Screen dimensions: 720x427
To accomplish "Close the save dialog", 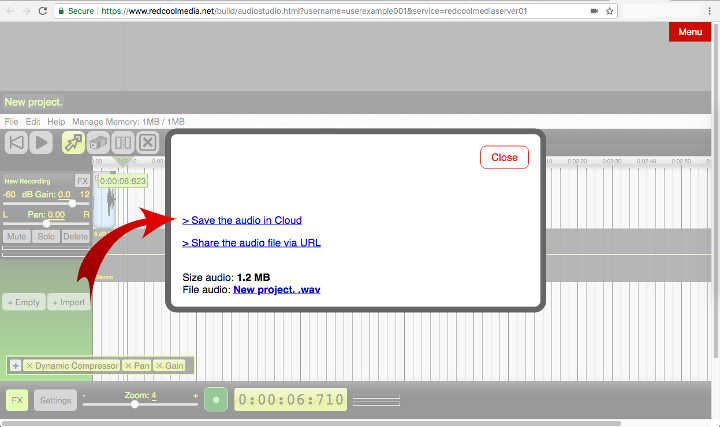I will point(504,157).
